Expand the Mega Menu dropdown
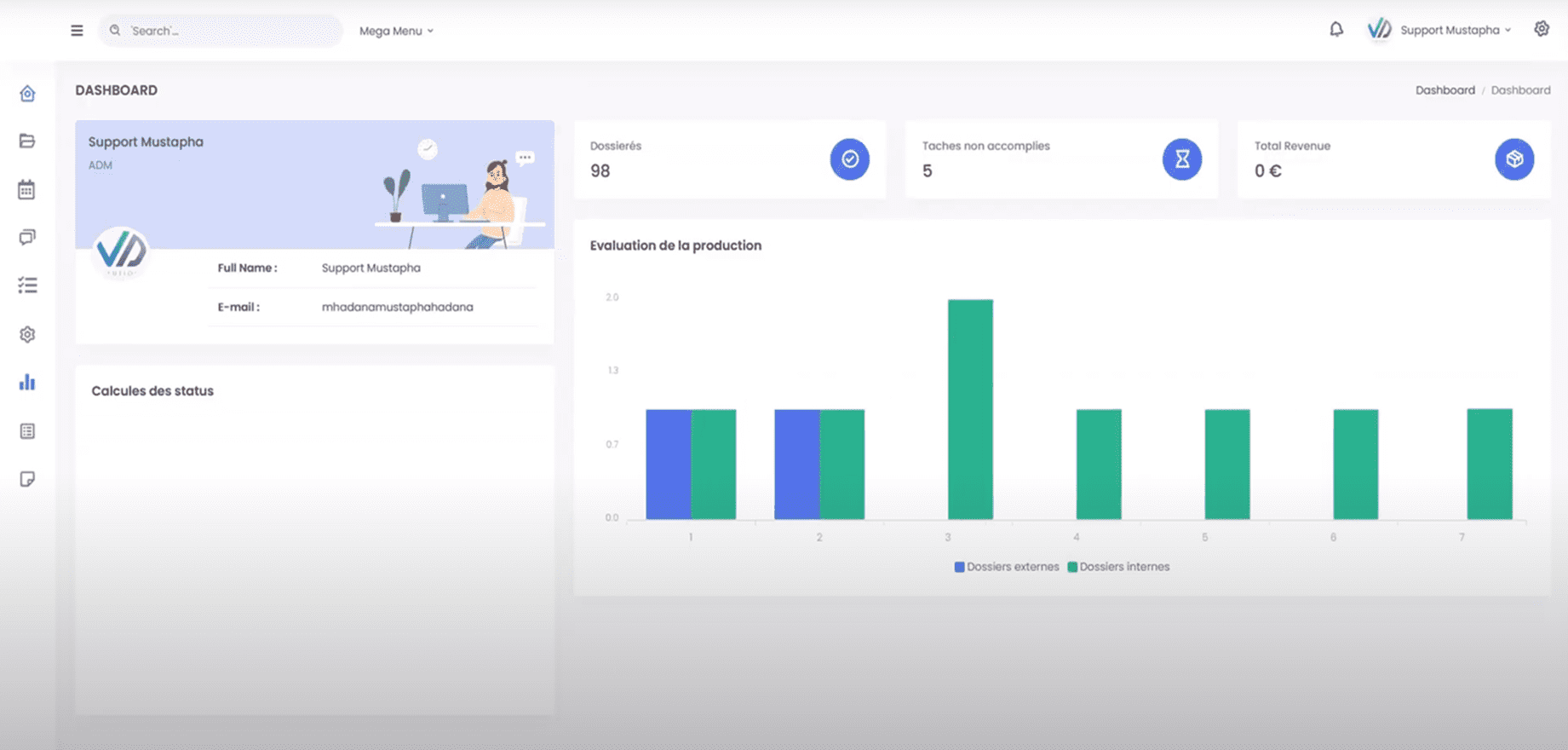 (x=396, y=31)
